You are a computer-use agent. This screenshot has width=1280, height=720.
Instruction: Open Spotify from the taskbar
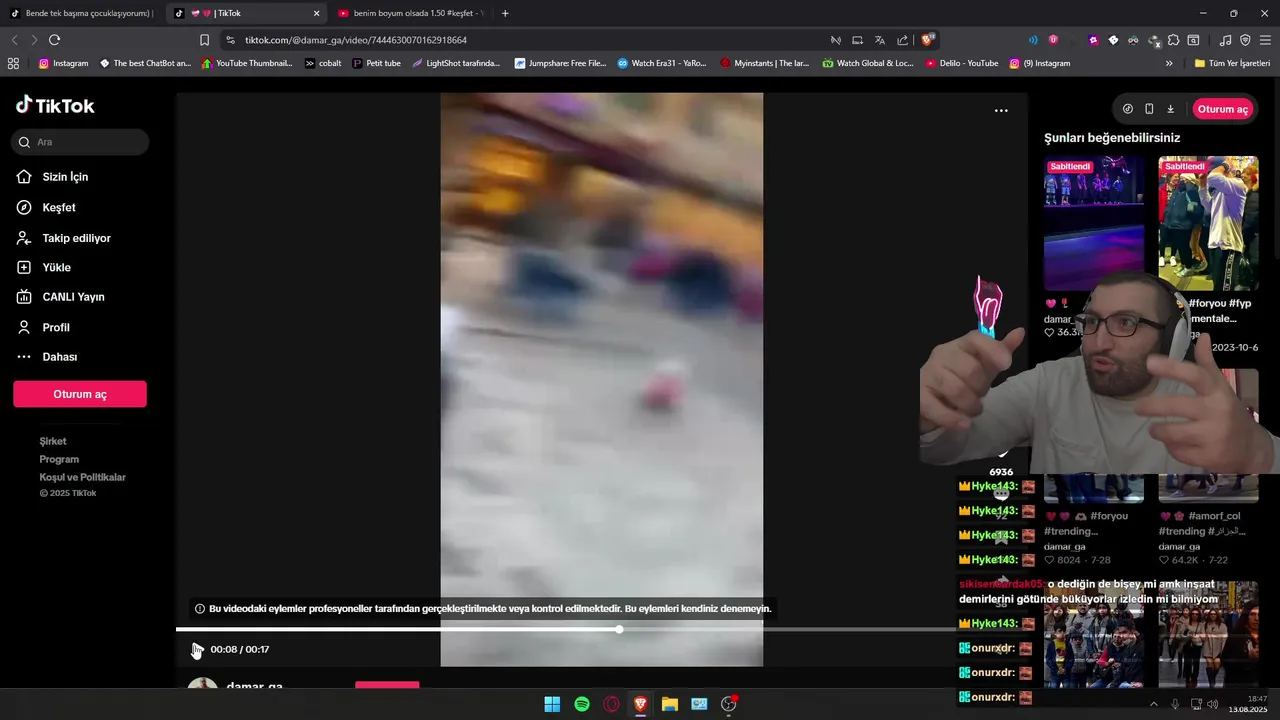pos(582,704)
